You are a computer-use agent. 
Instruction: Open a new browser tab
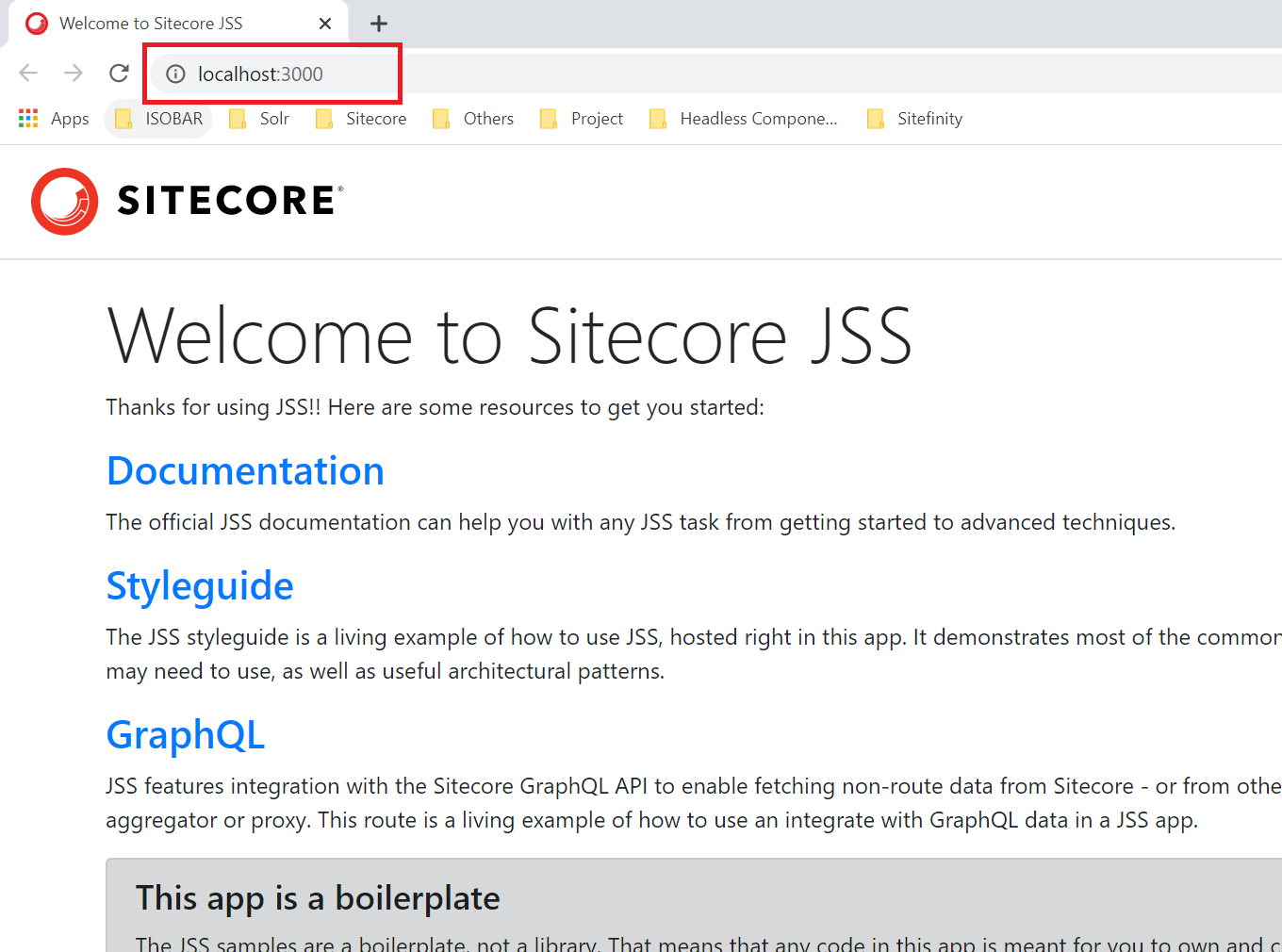click(x=378, y=23)
